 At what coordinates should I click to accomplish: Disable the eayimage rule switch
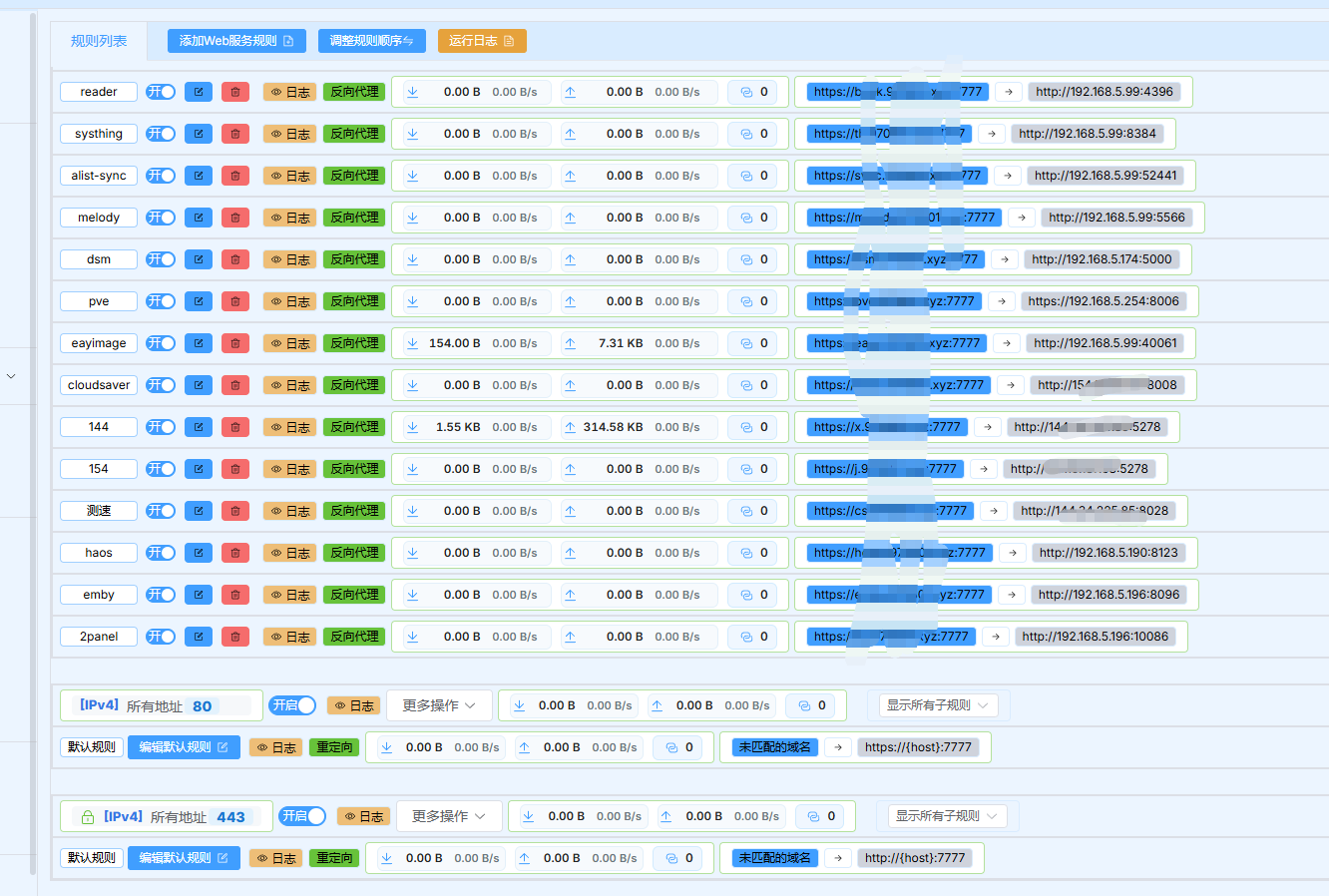point(161,343)
